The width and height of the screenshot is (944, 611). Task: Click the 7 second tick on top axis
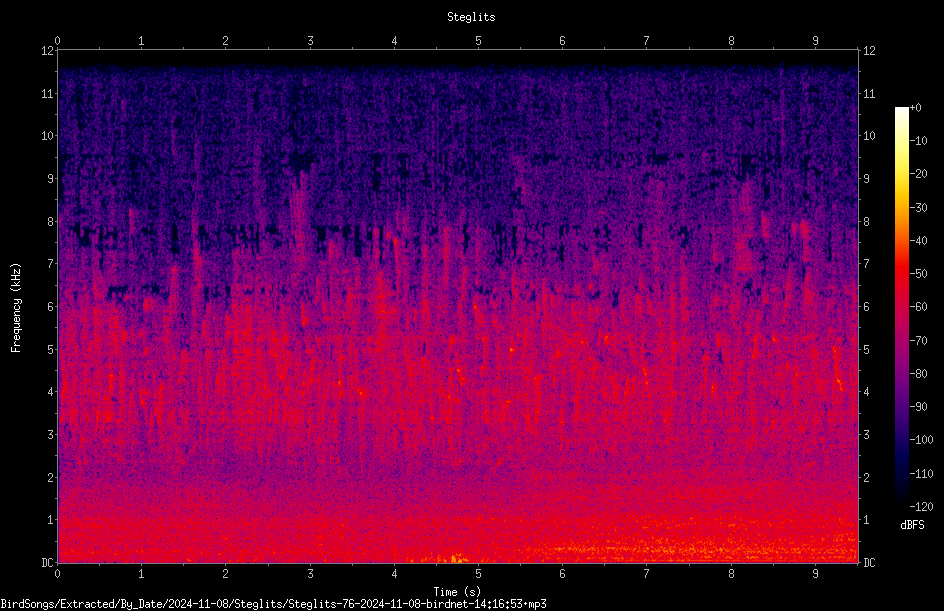(x=646, y=41)
